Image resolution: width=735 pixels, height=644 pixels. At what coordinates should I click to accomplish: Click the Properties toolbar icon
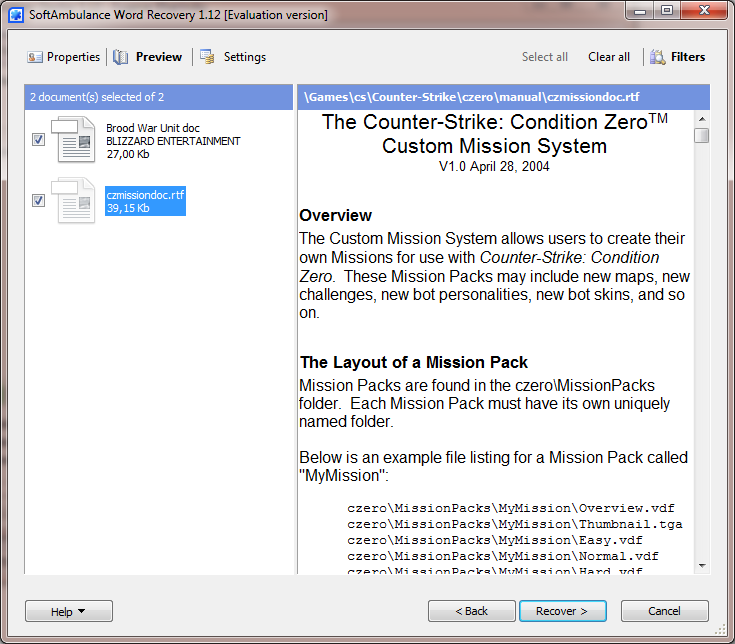point(34,57)
